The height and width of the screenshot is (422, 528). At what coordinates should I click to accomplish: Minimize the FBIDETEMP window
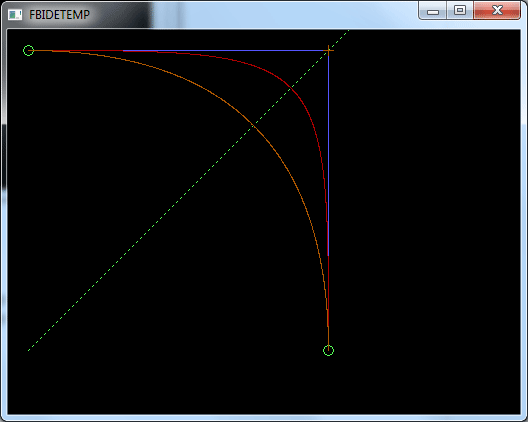[x=432, y=11]
